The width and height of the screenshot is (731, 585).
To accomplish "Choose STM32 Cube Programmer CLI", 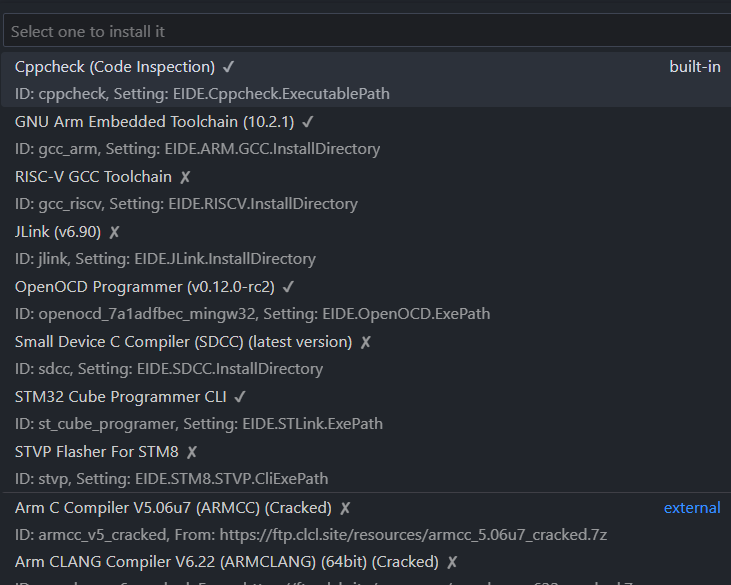I will coord(366,410).
